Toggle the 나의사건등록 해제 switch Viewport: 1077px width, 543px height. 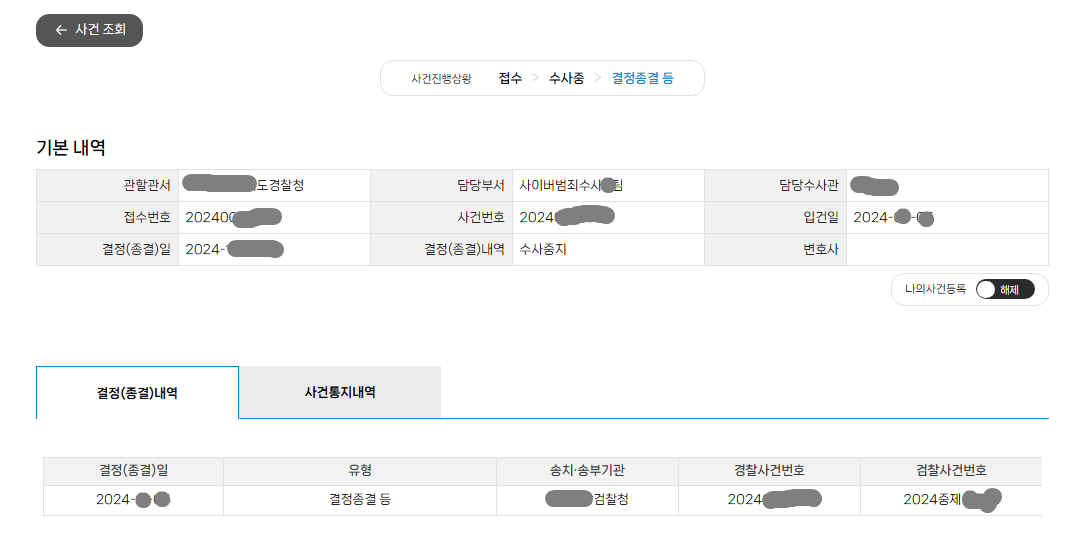[1005, 290]
